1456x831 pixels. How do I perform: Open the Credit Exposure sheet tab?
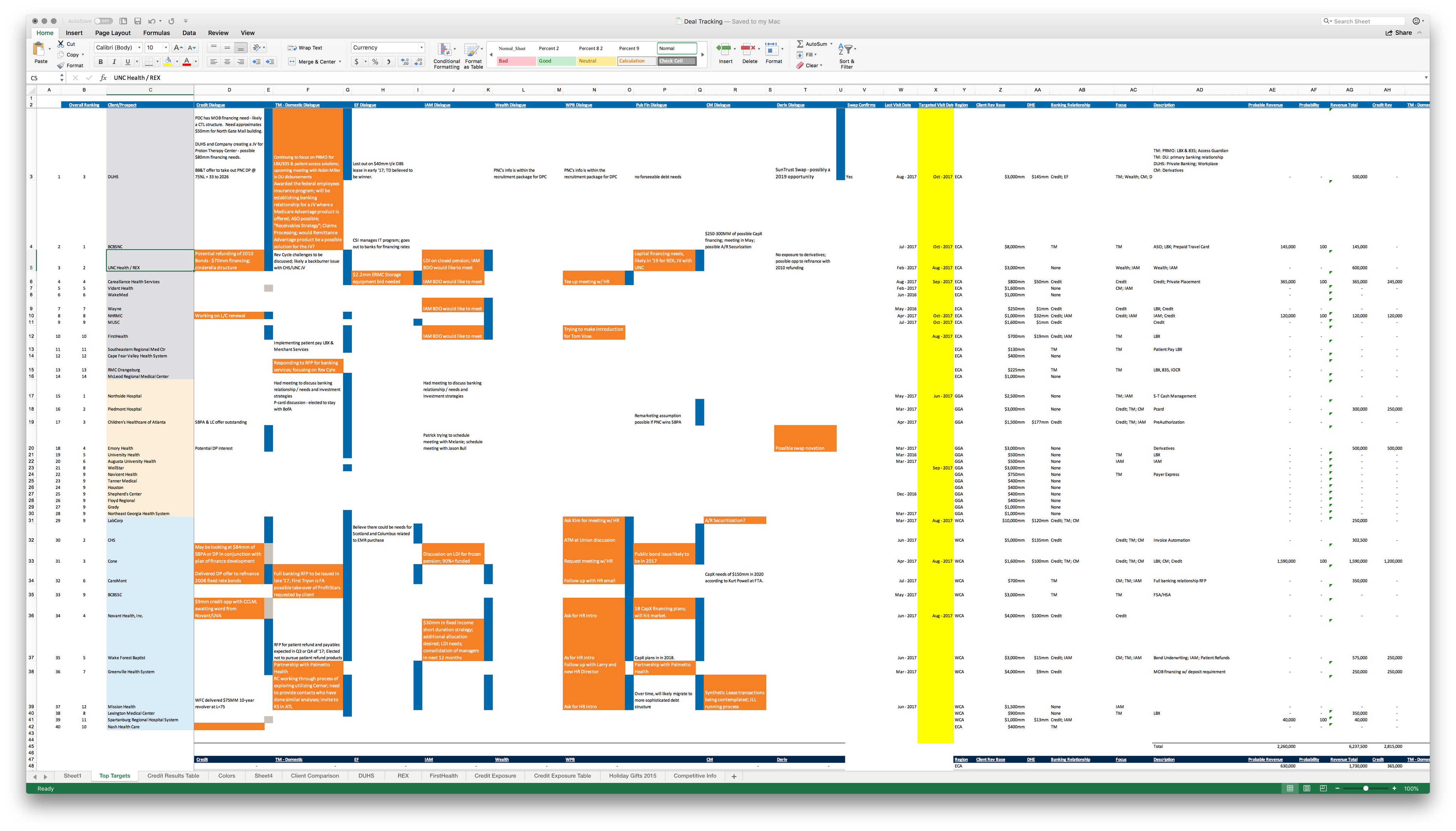click(x=495, y=776)
